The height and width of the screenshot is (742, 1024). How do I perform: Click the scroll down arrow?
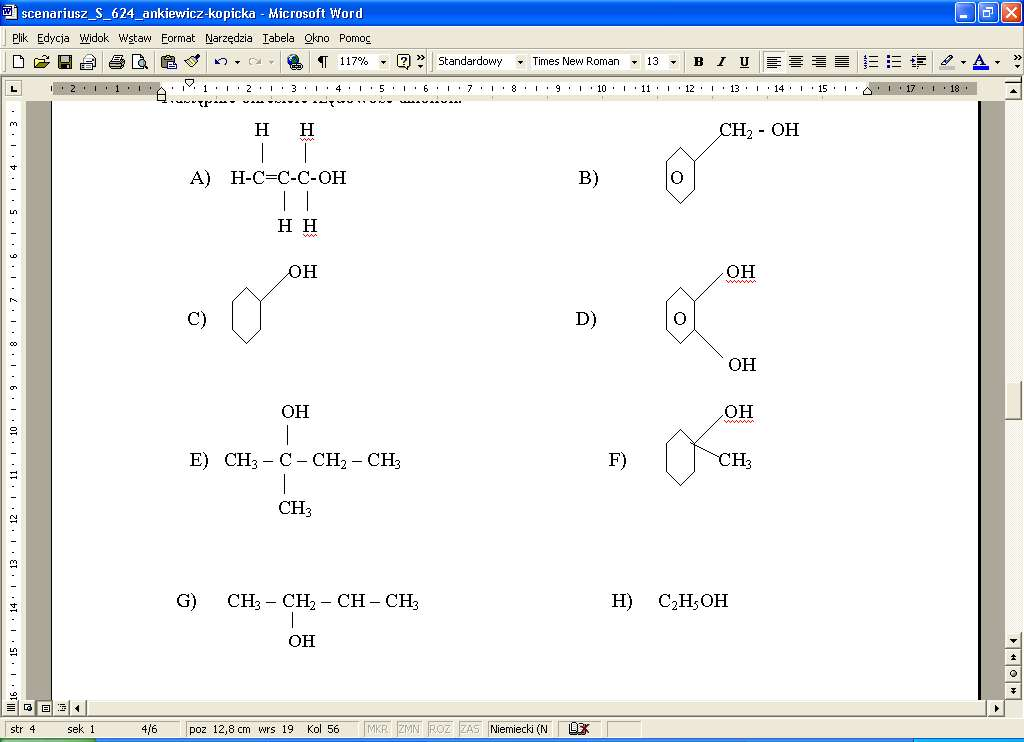pyautogui.click(x=1013, y=641)
